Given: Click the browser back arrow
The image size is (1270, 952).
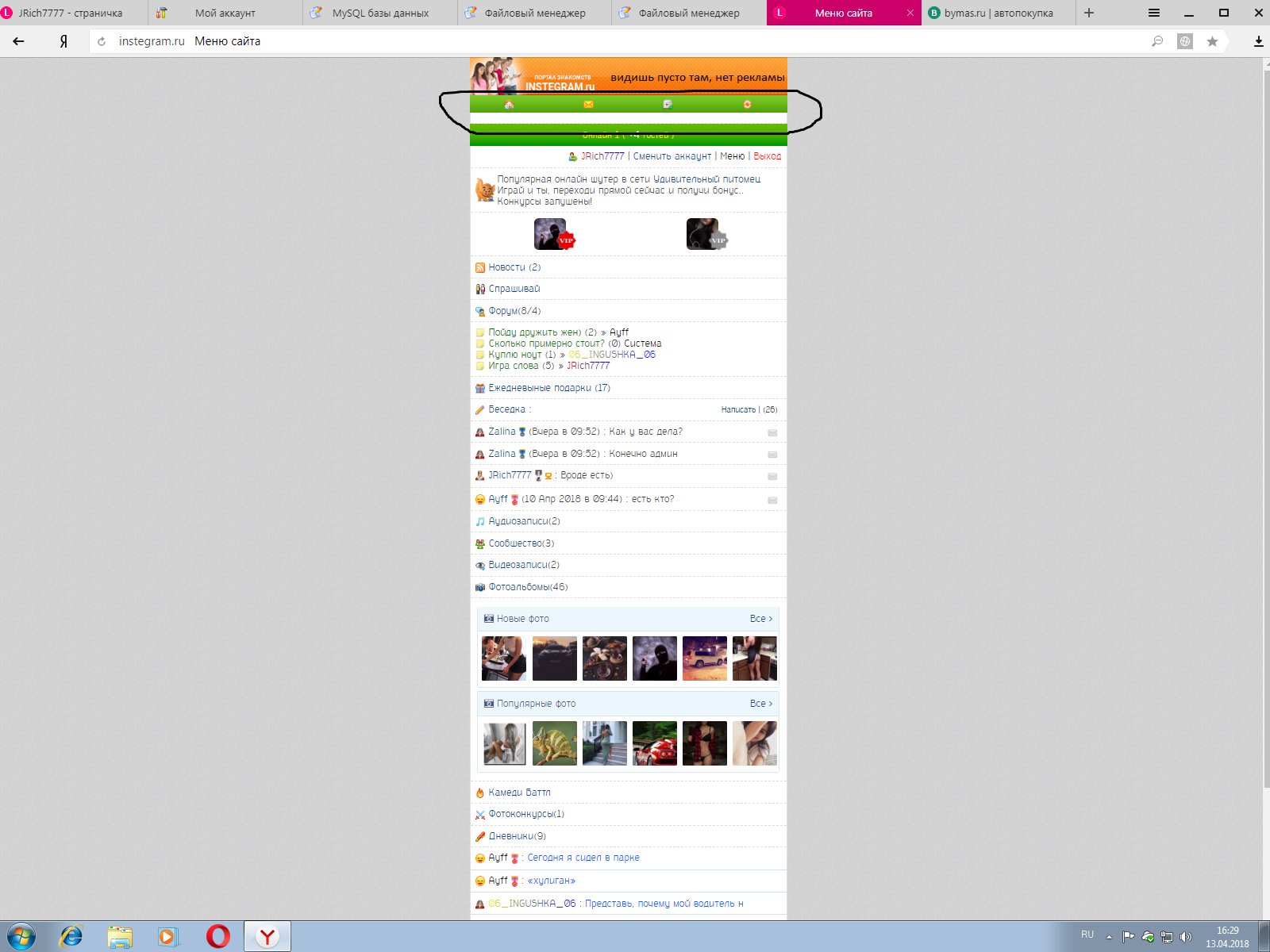Looking at the screenshot, I should click(x=18, y=41).
